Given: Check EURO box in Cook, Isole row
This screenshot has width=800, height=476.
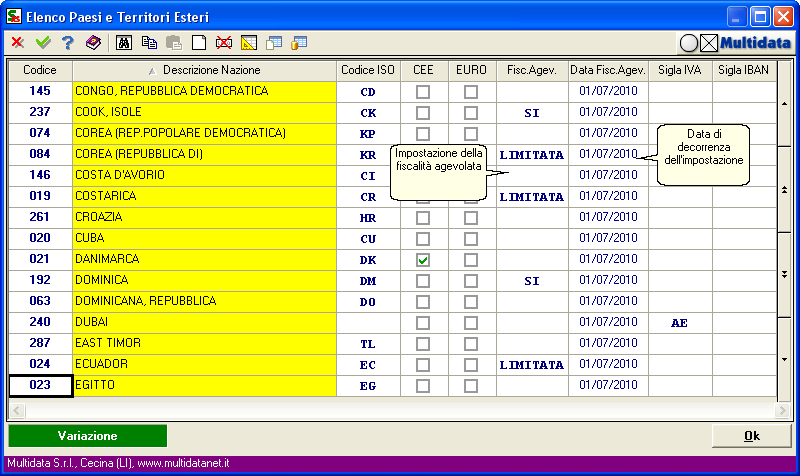Looking at the screenshot, I should point(470,113).
